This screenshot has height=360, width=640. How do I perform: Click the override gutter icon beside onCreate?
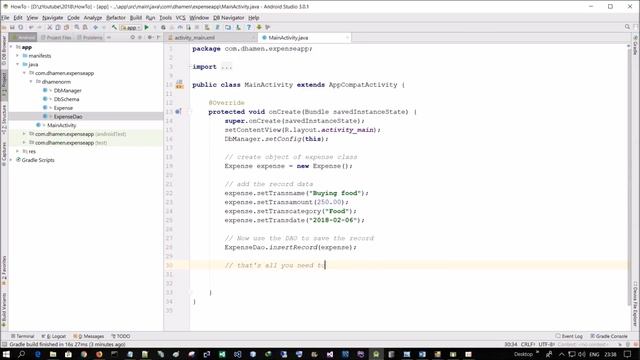[178, 111]
